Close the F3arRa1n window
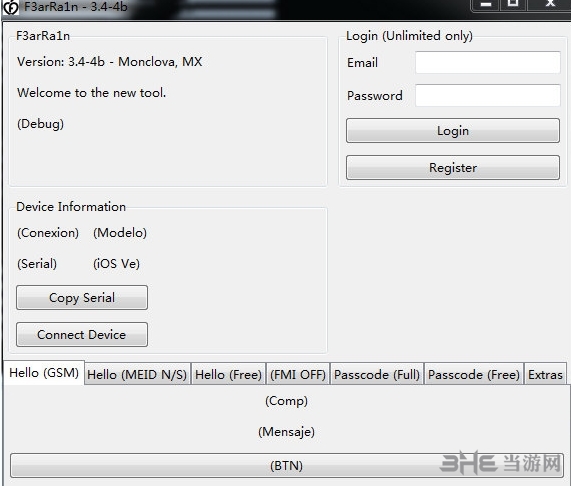This screenshot has height=486, width=571. (x=550, y=4)
